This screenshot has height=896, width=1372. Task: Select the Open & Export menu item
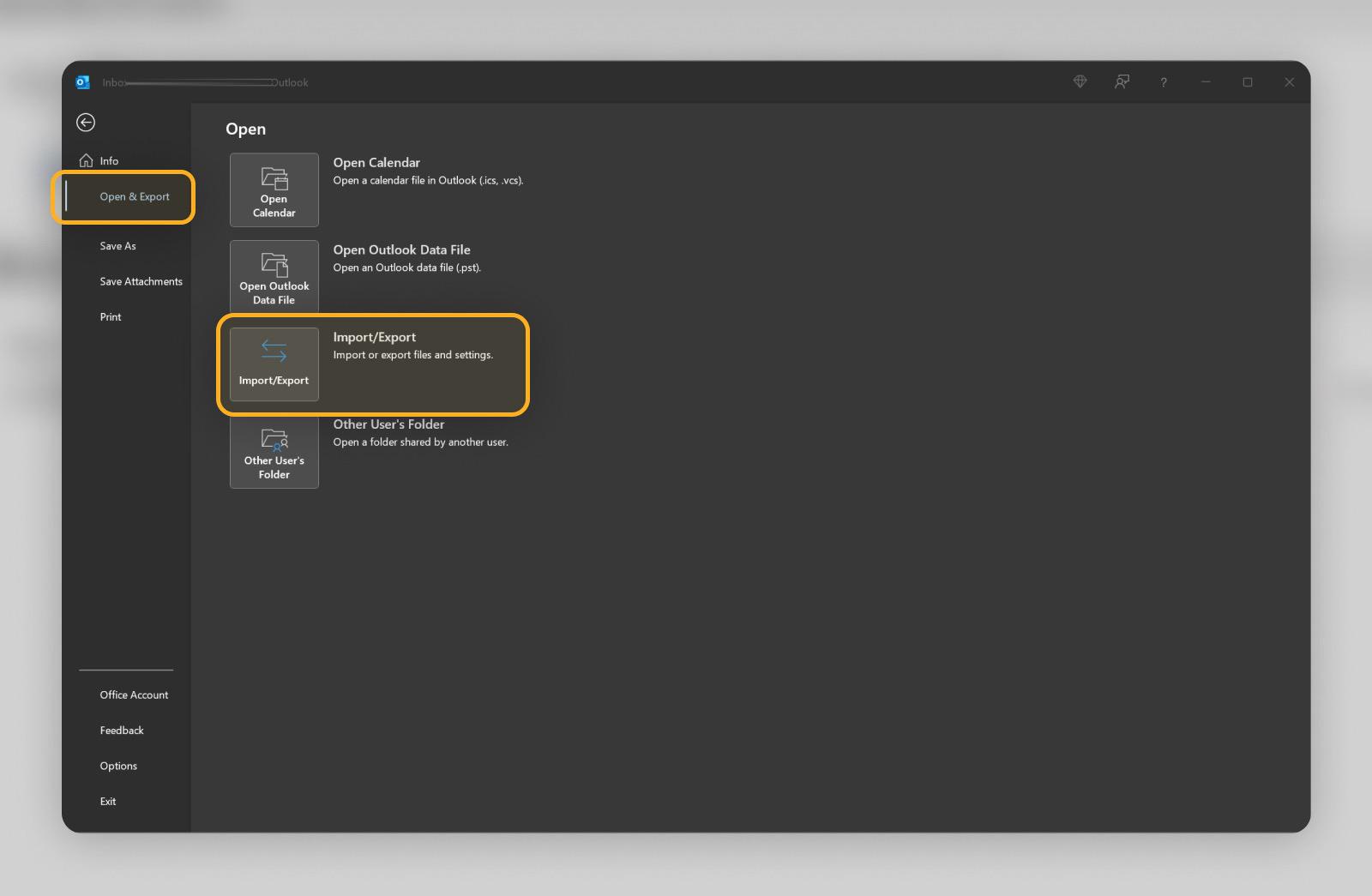click(134, 196)
